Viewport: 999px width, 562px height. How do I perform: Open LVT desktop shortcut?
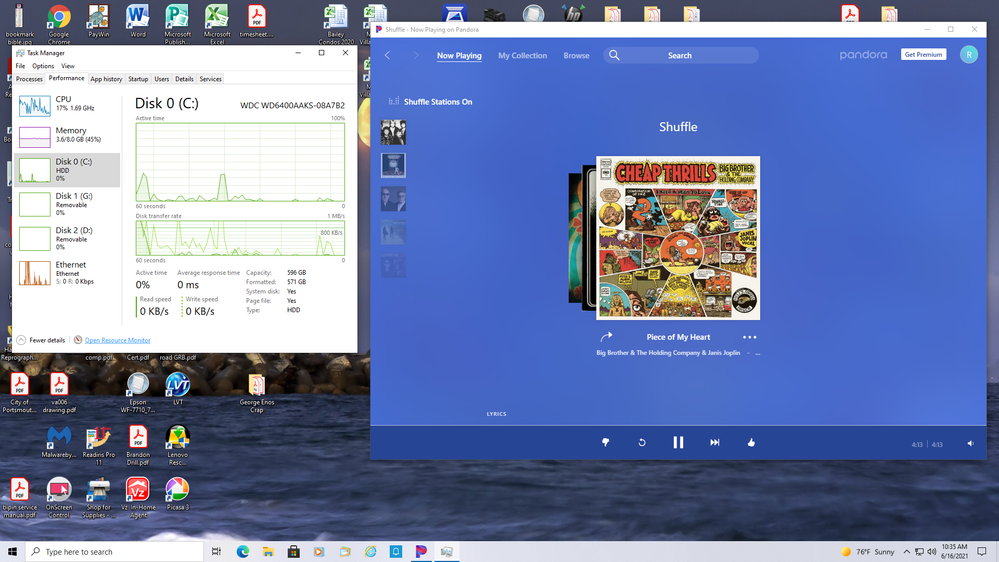coord(177,389)
